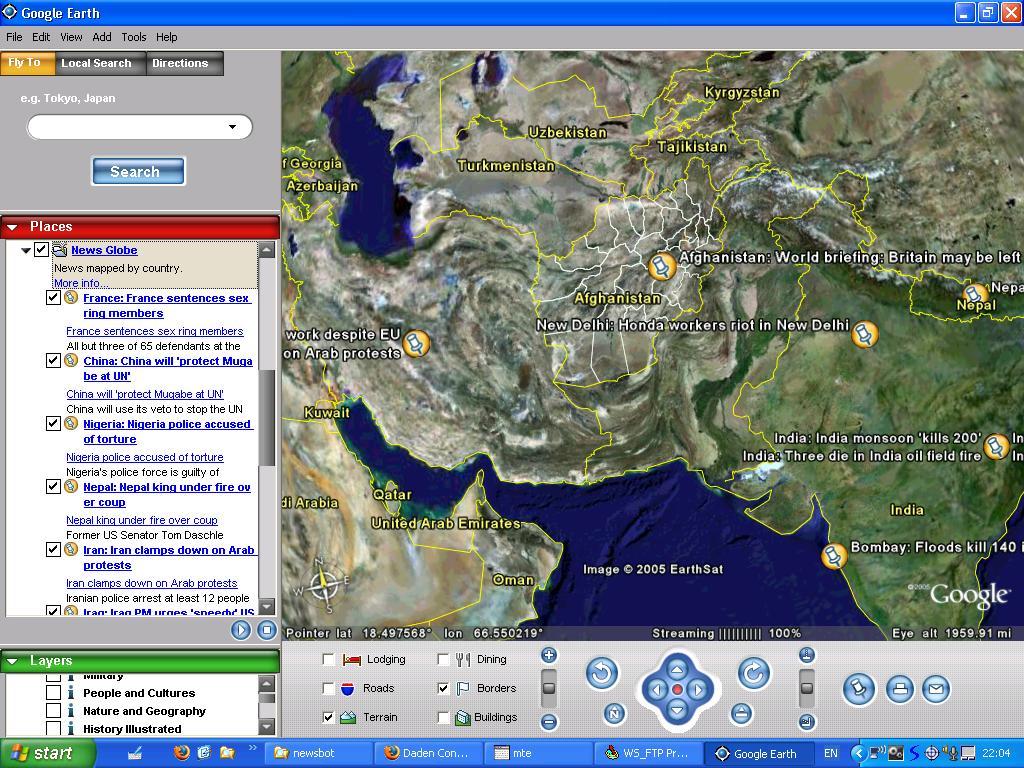The width and height of the screenshot is (1024, 768).
Task: Click the reset tilt button
Action: (x=741, y=714)
